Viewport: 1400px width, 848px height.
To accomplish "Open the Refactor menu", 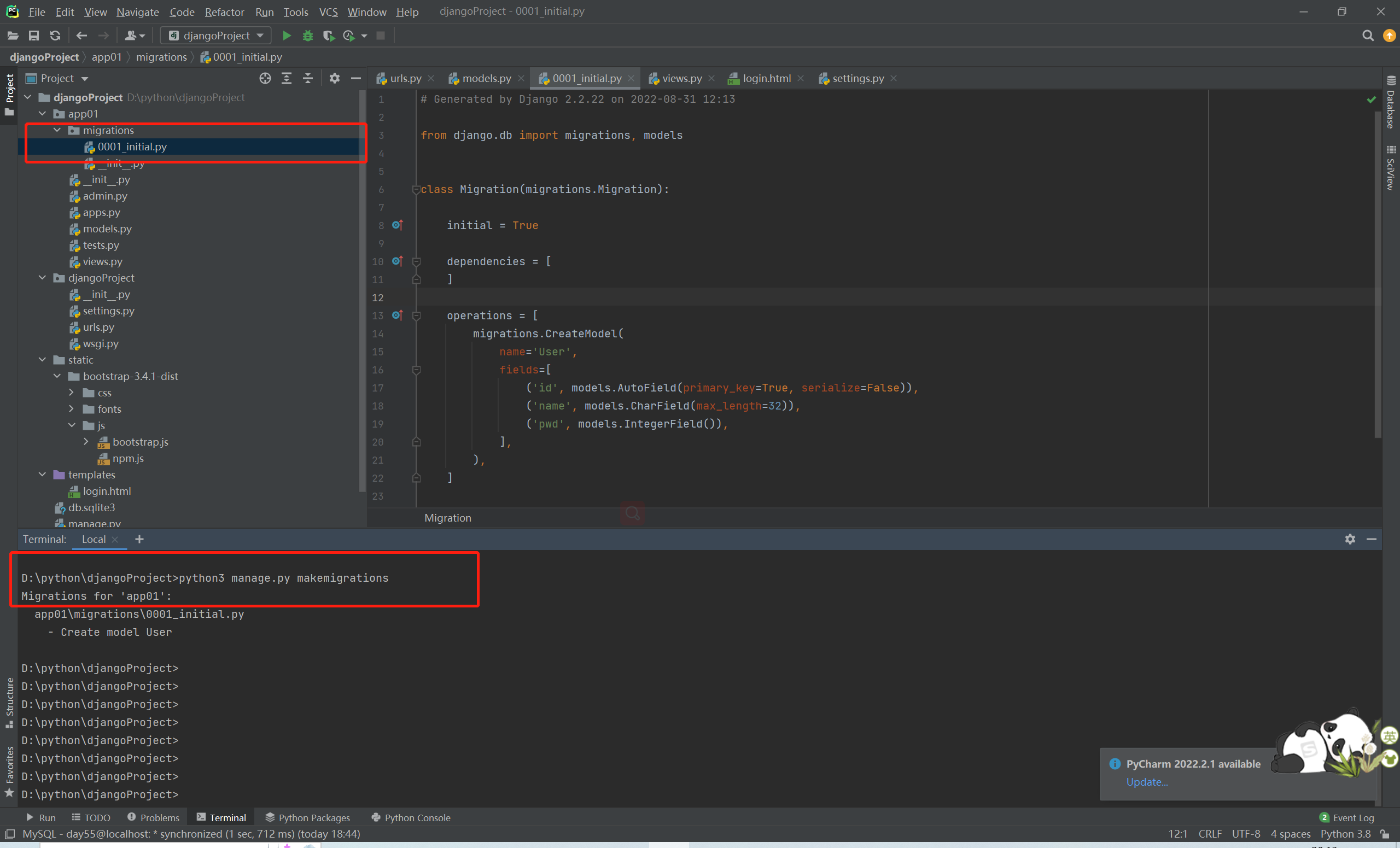I will 224,11.
